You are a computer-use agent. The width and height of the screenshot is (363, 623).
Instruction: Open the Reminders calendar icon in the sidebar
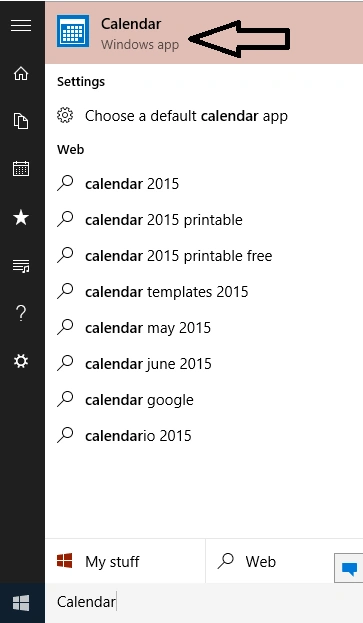[x=21, y=168]
